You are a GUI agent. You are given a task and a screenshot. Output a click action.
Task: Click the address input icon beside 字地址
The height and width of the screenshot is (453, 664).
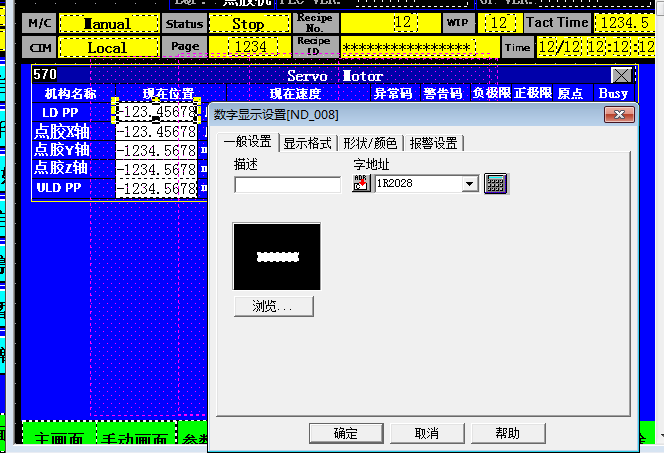tap(362, 184)
